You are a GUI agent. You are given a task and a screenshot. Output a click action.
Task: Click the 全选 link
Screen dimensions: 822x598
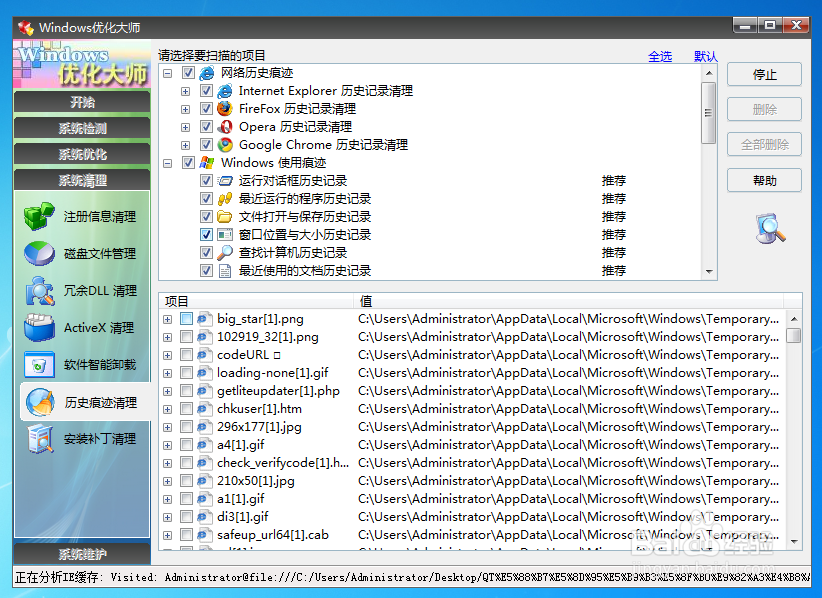[x=659, y=56]
